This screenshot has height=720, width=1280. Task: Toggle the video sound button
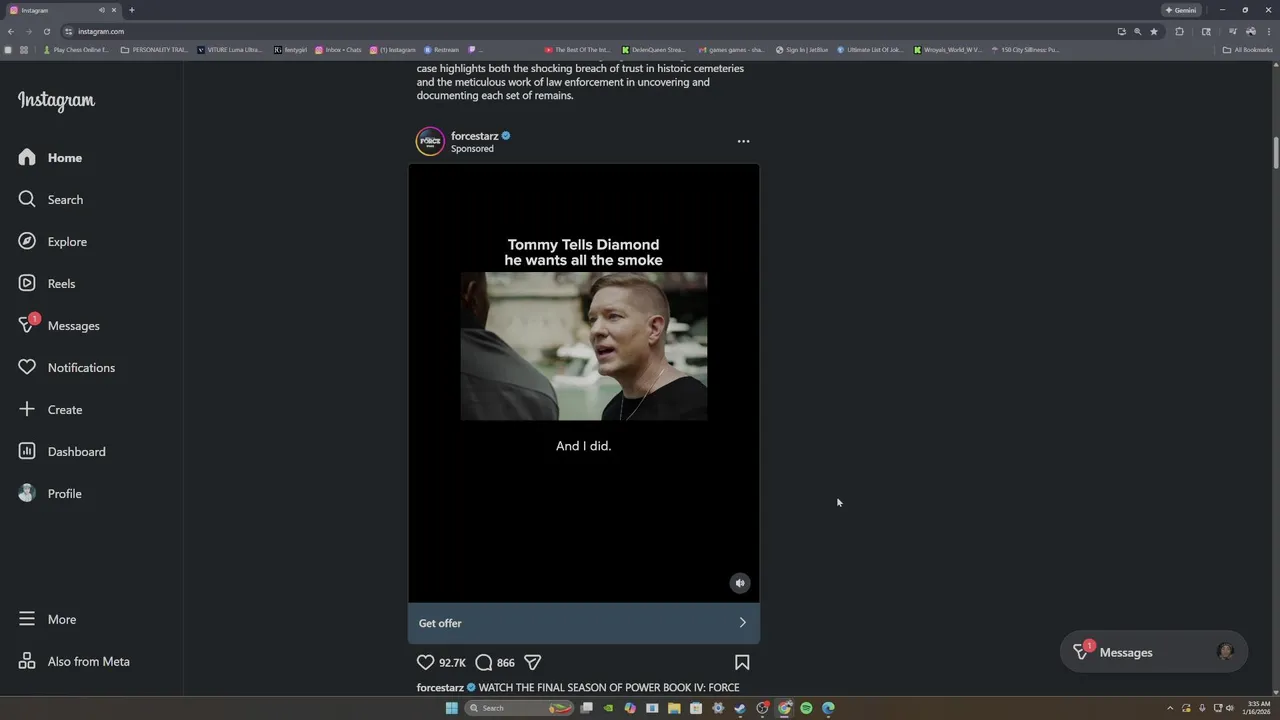click(x=740, y=583)
